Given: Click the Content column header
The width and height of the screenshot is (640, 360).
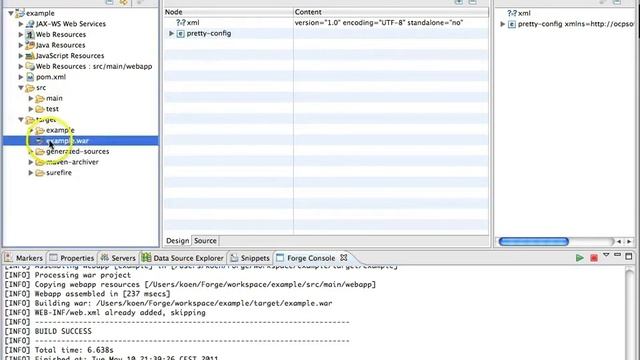Looking at the screenshot, I should coord(391,12).
